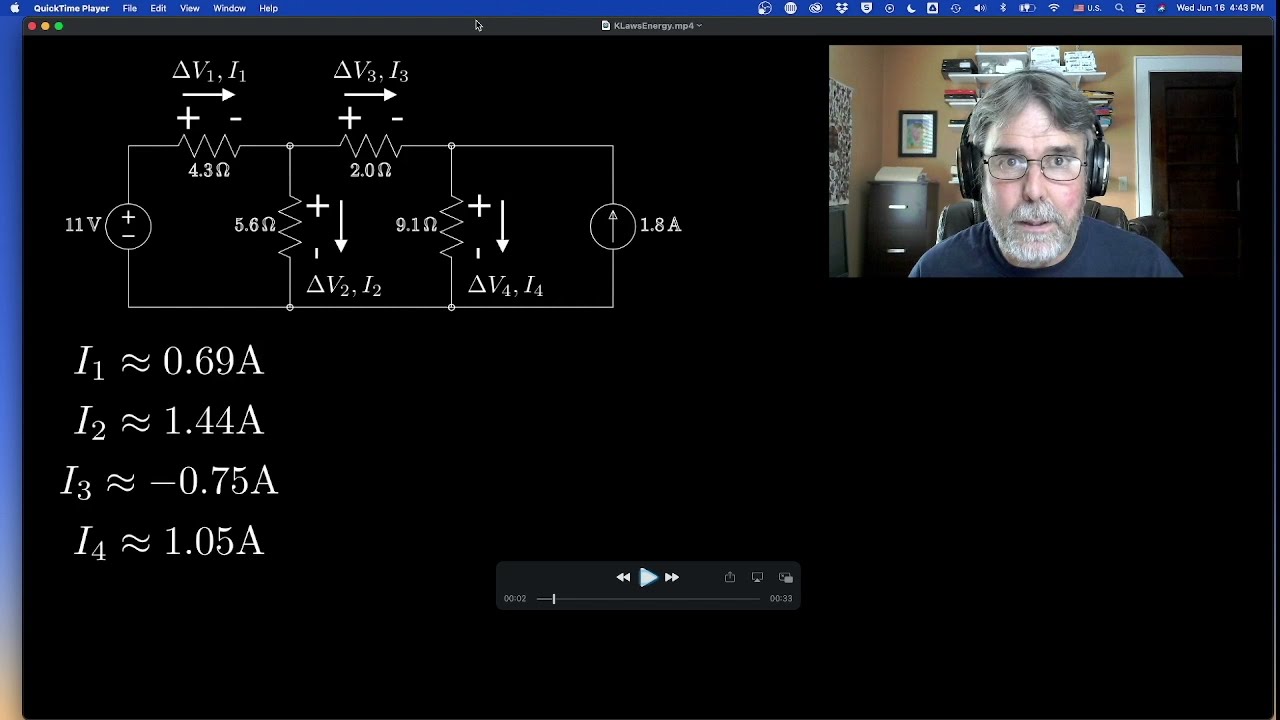Viewport: 1280px width, 720px height.
Task: Click the green full-screen window button
Action: pos(59,26)
